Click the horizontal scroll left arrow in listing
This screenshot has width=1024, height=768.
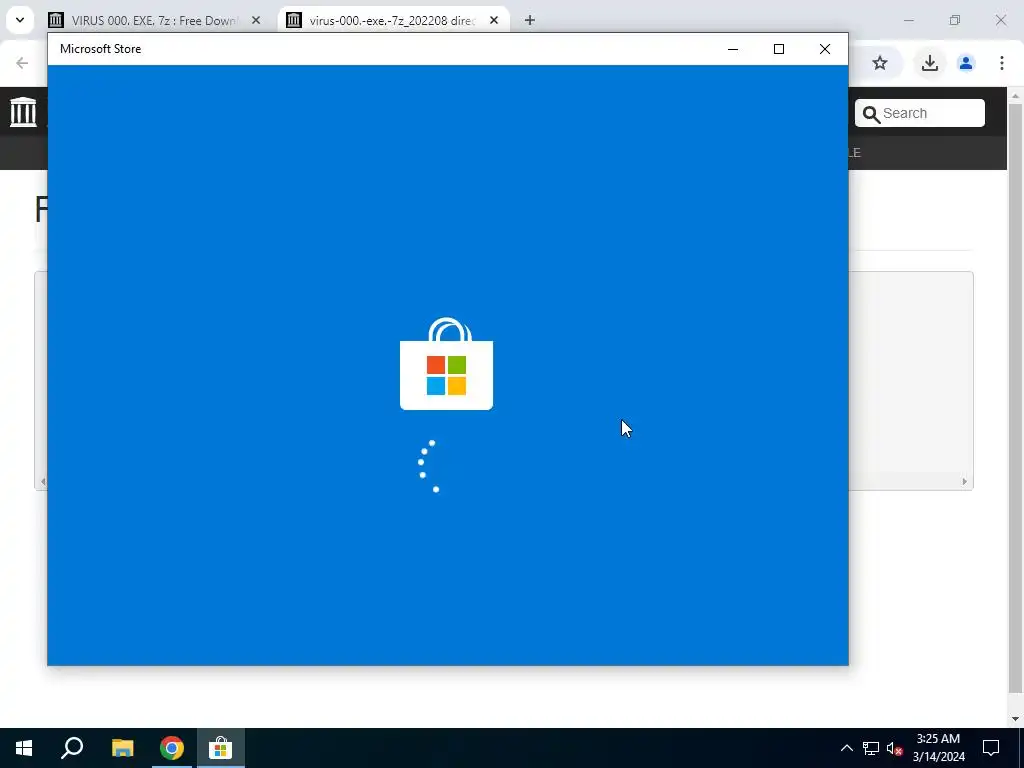(43, 482)
